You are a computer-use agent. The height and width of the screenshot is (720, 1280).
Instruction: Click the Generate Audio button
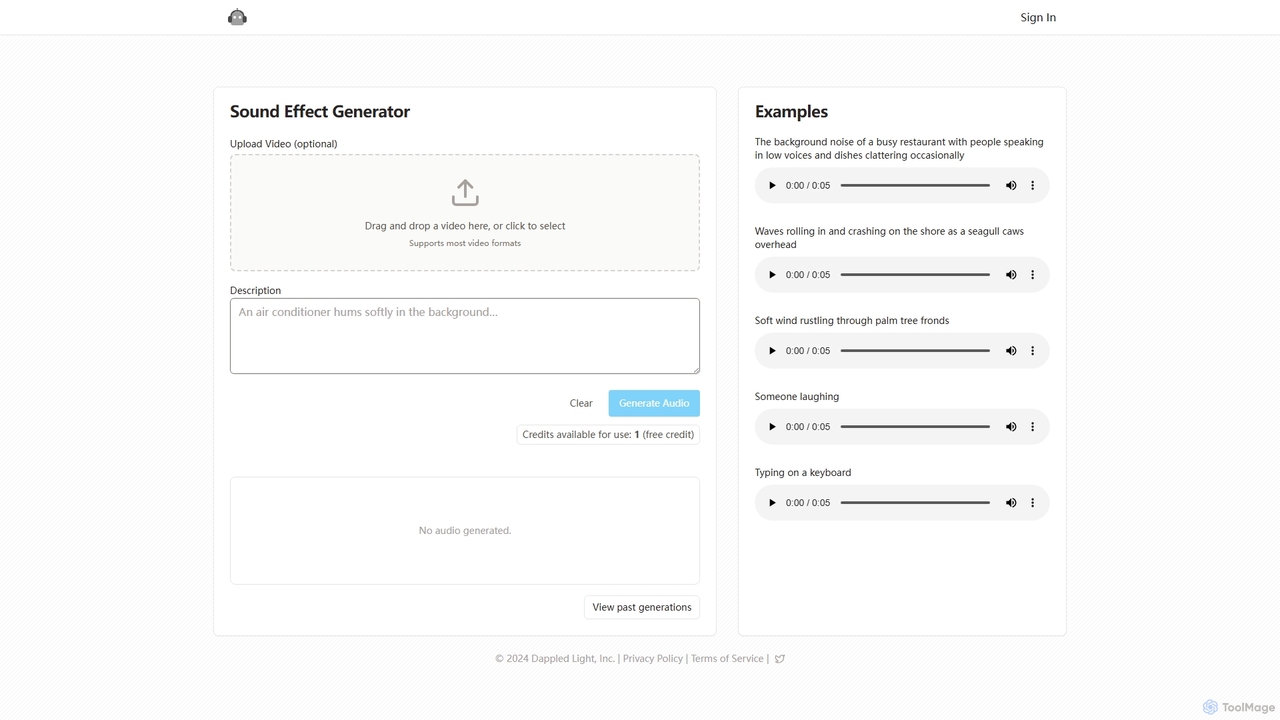point(654,403)
